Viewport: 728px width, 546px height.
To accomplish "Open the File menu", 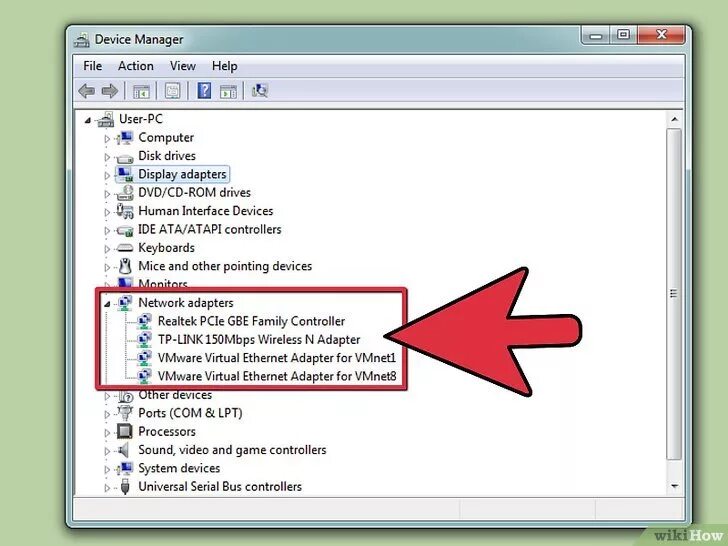I will [92, 66].
